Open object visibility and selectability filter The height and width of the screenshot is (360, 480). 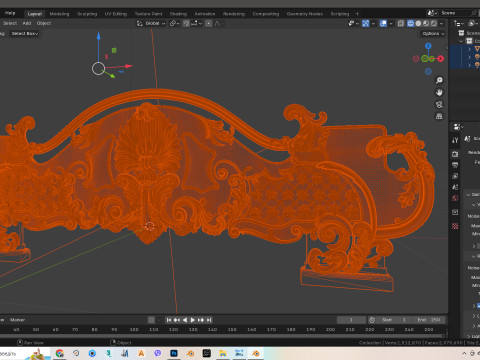[353, 23]
